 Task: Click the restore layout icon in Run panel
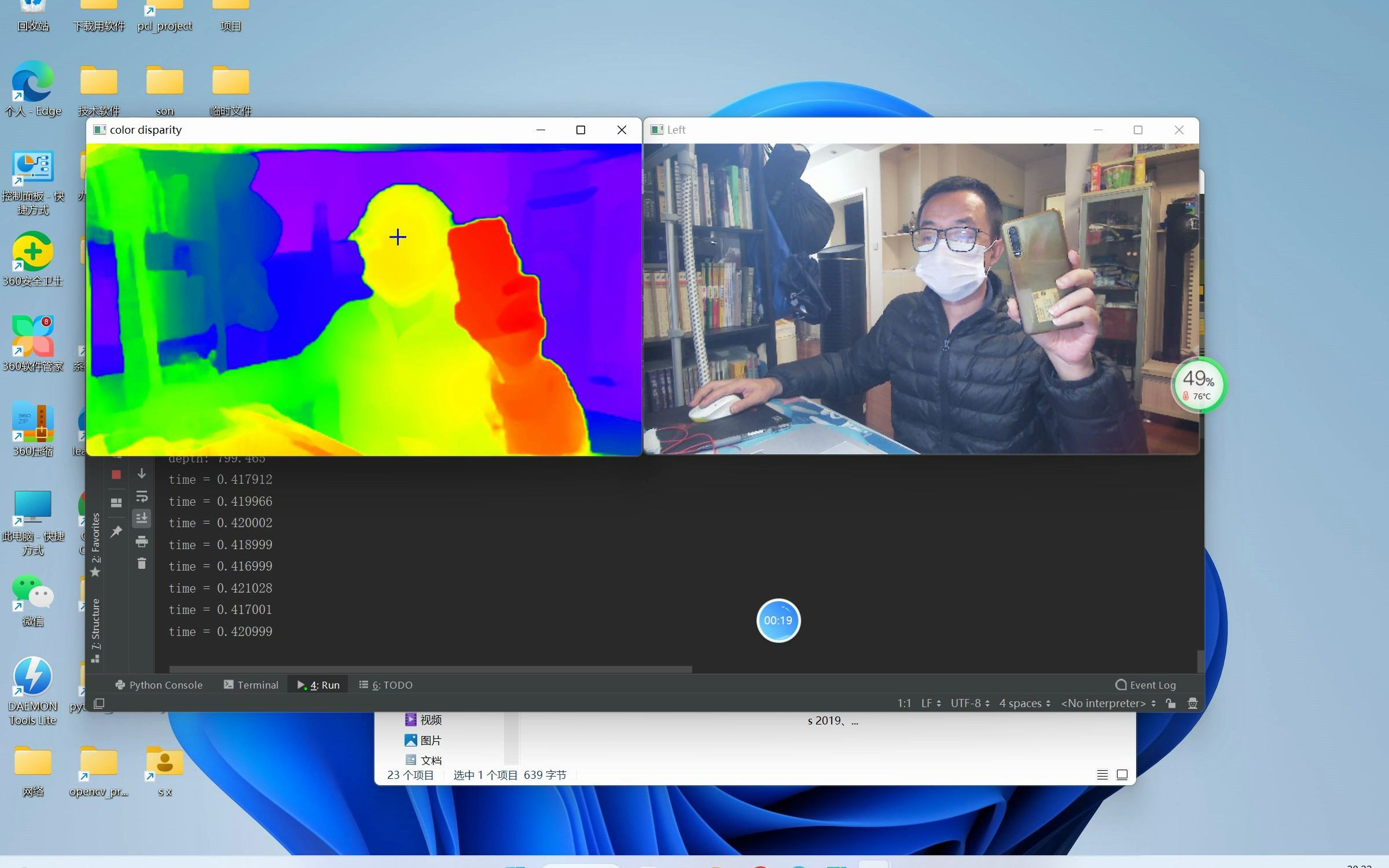116,502
